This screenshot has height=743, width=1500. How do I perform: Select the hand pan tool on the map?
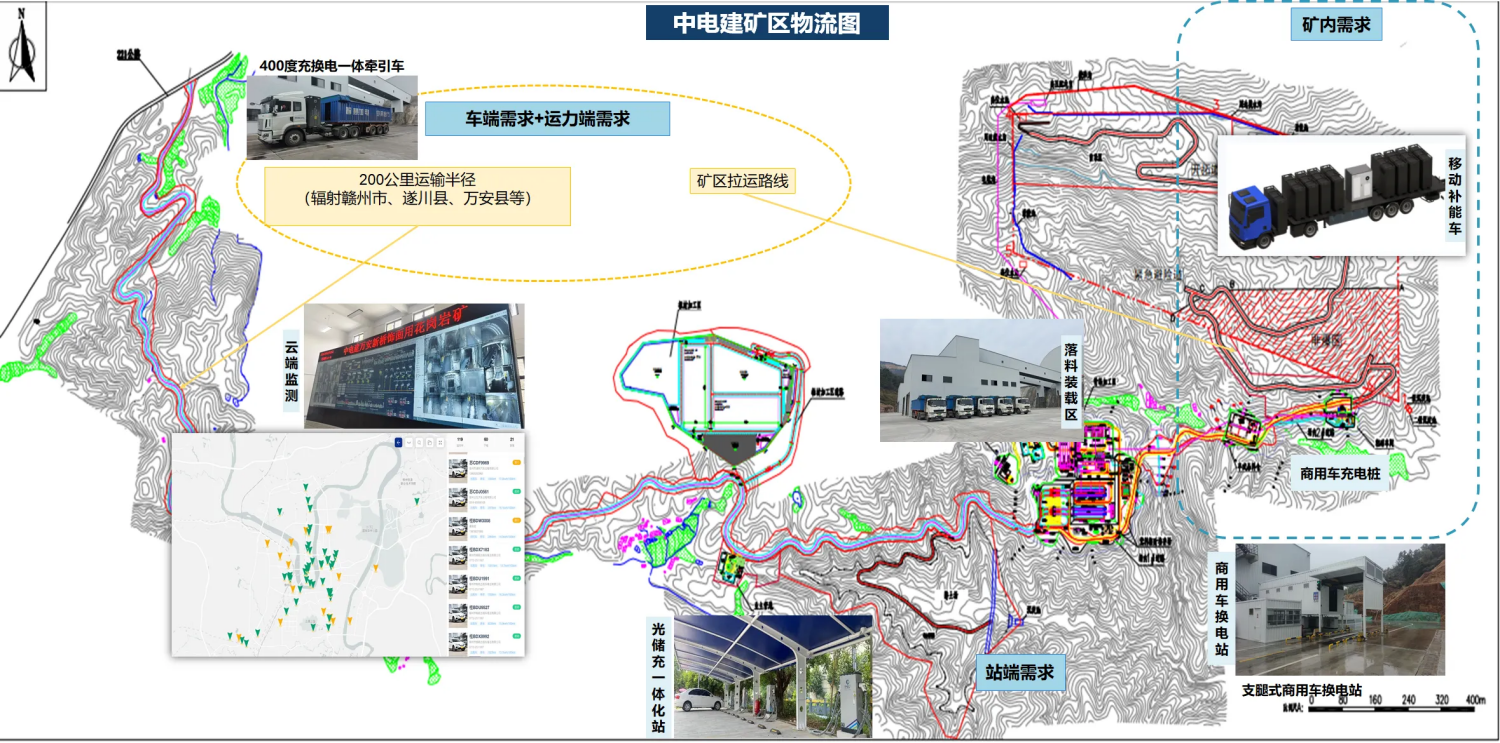[429, 442]
